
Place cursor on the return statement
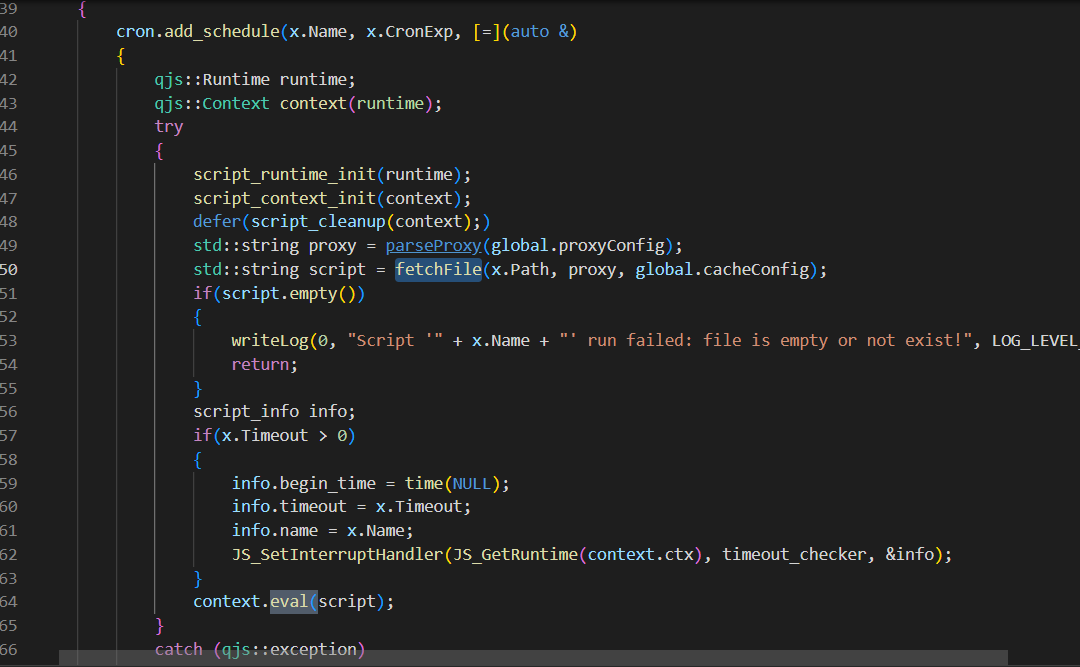pyautogui.click(x=264, y=365)
